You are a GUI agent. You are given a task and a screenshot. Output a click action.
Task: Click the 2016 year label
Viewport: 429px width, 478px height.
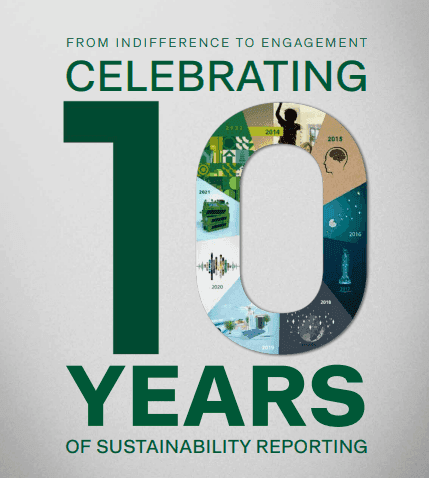tap(355, 234)
